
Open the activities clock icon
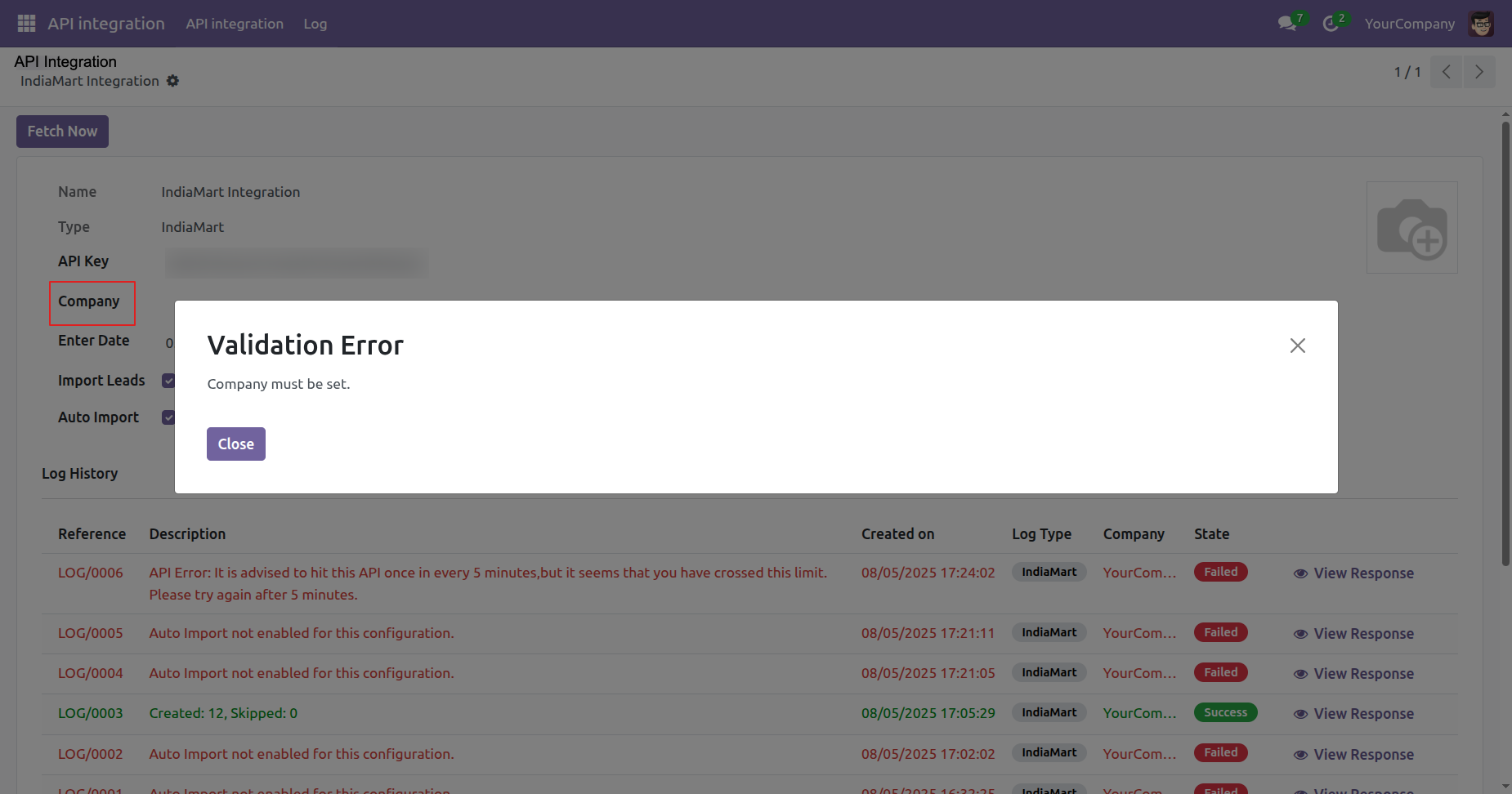click(x=1331, y=24)
